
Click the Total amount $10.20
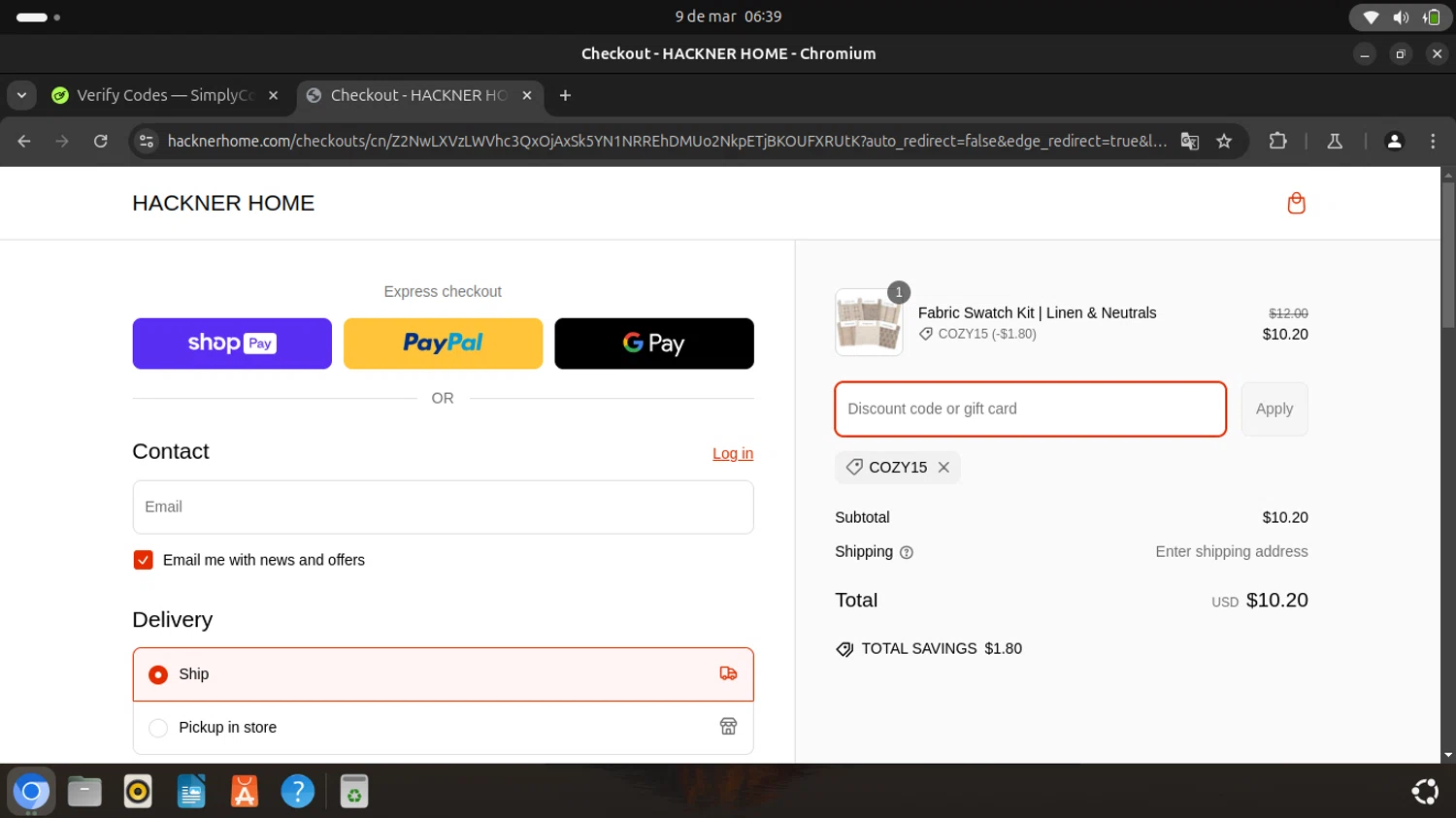point(1277,601)
